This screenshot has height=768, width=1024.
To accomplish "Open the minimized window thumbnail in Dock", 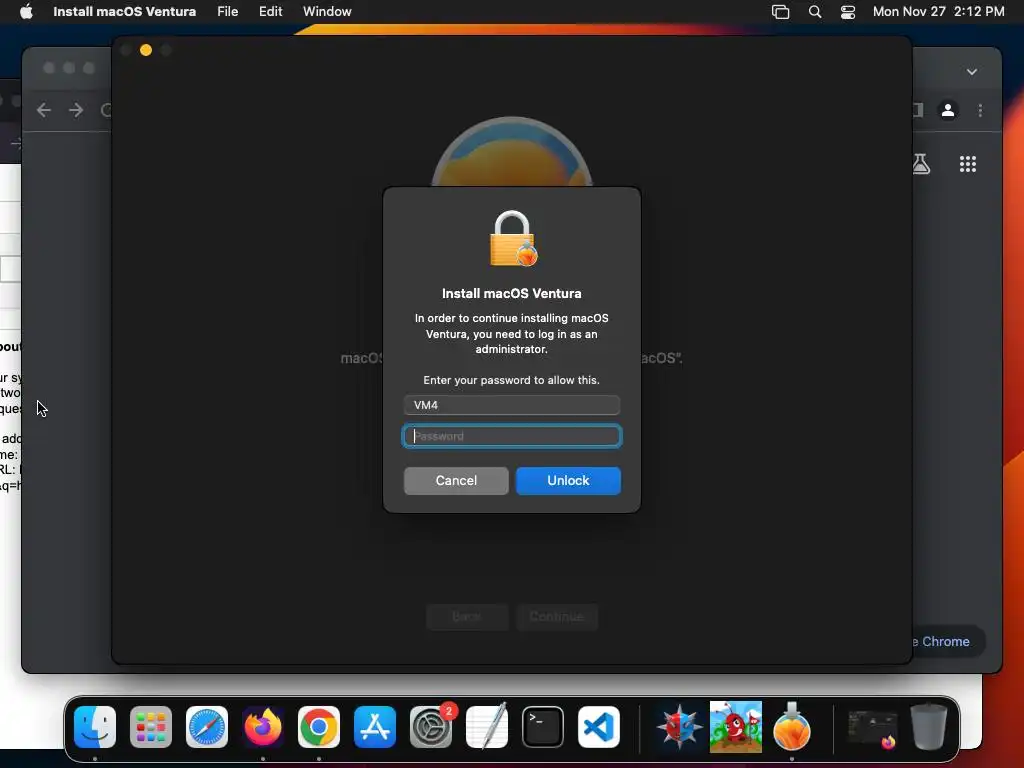I will pyautogui.click(x=872, y=728).
